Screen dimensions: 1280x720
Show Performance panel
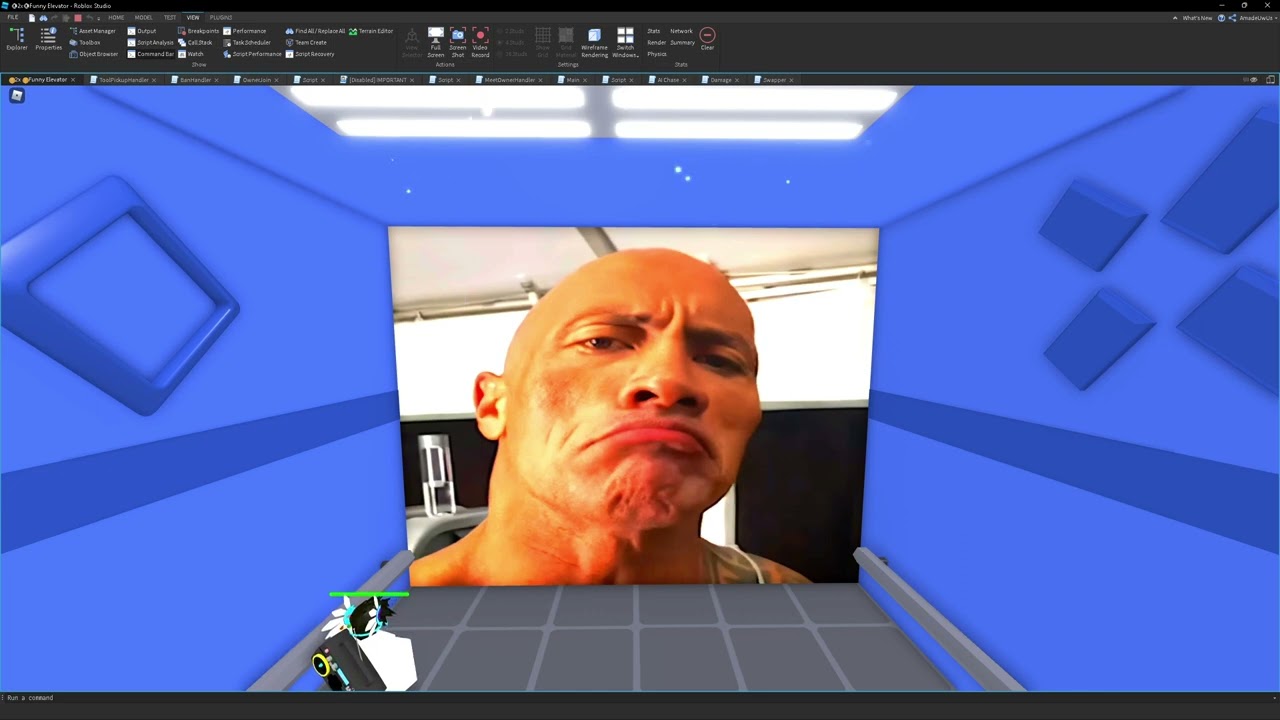click(245, 31)
